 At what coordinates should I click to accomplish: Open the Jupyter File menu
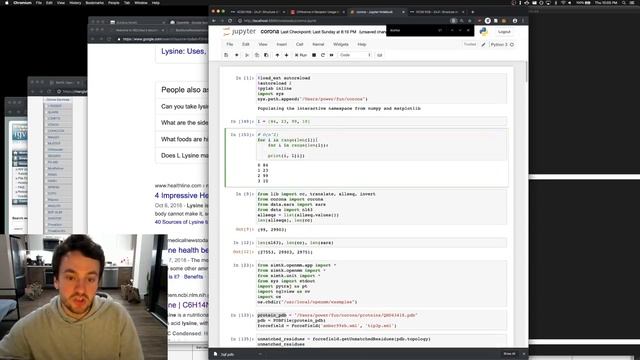230,44
